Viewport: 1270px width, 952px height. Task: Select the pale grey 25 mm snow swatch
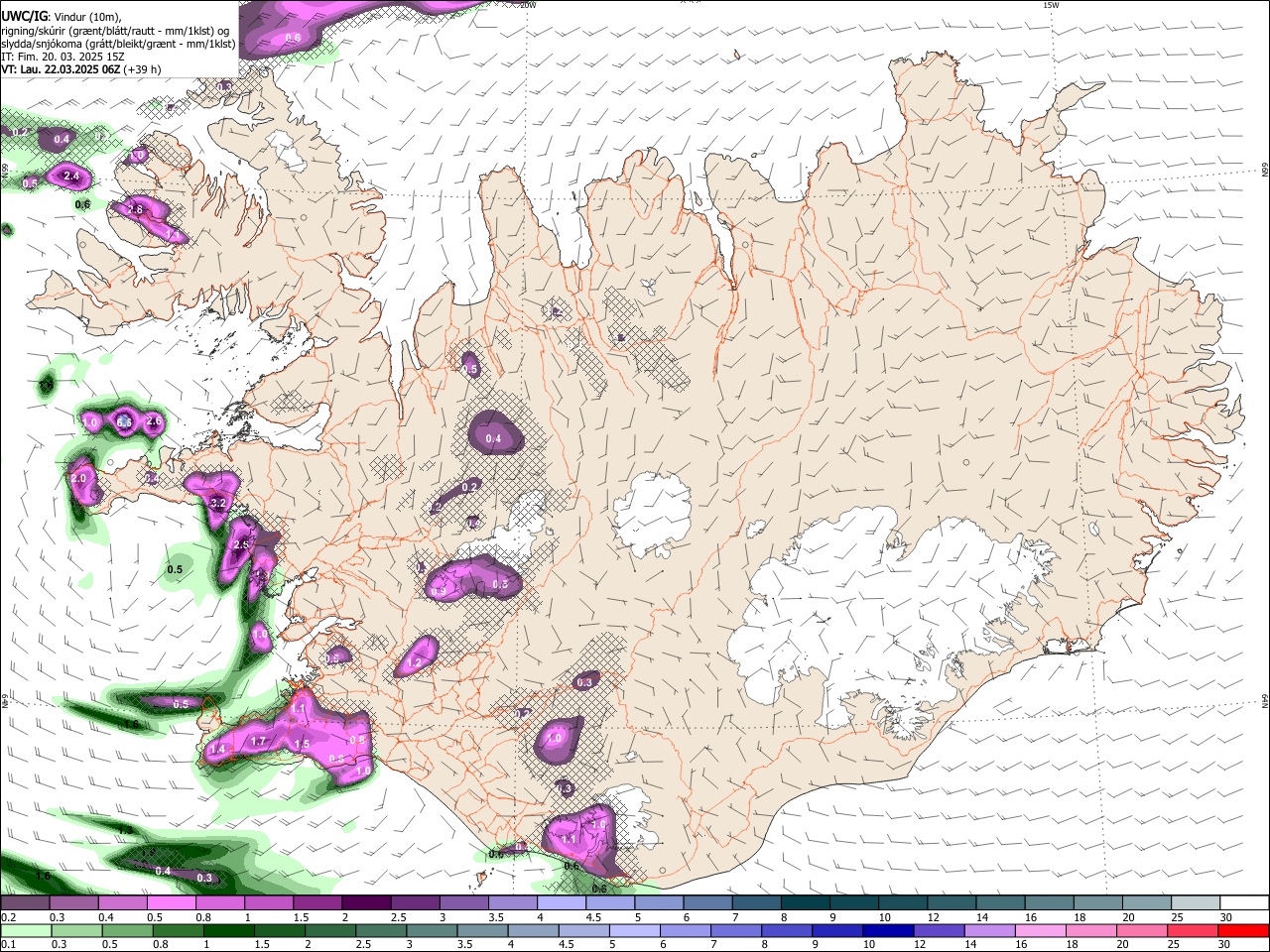[x=1197, y=903]
